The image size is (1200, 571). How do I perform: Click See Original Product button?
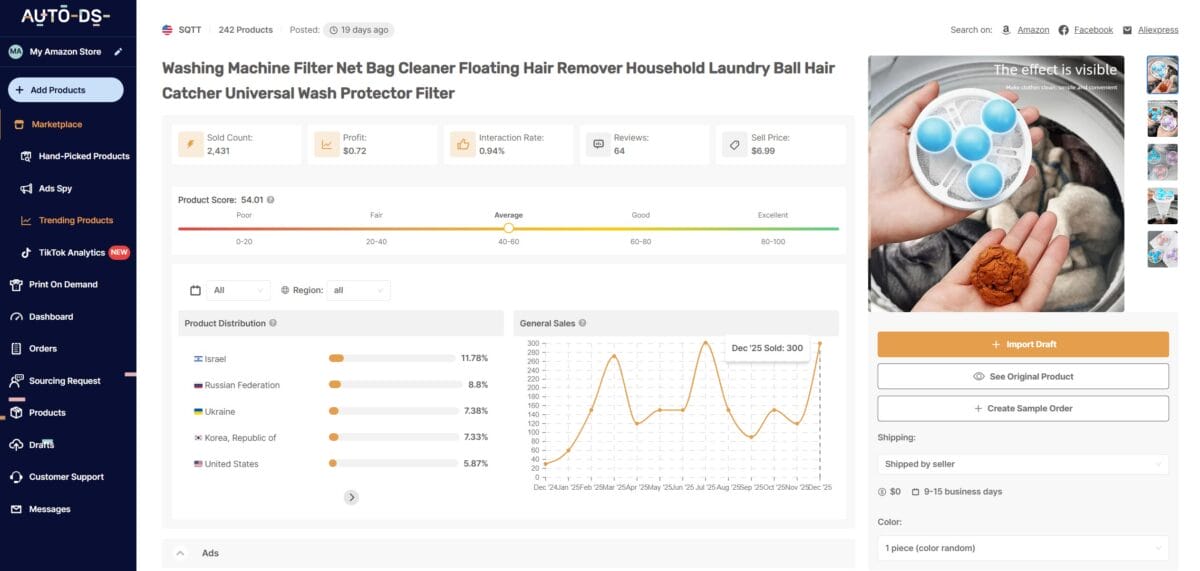click(1023, 376)
